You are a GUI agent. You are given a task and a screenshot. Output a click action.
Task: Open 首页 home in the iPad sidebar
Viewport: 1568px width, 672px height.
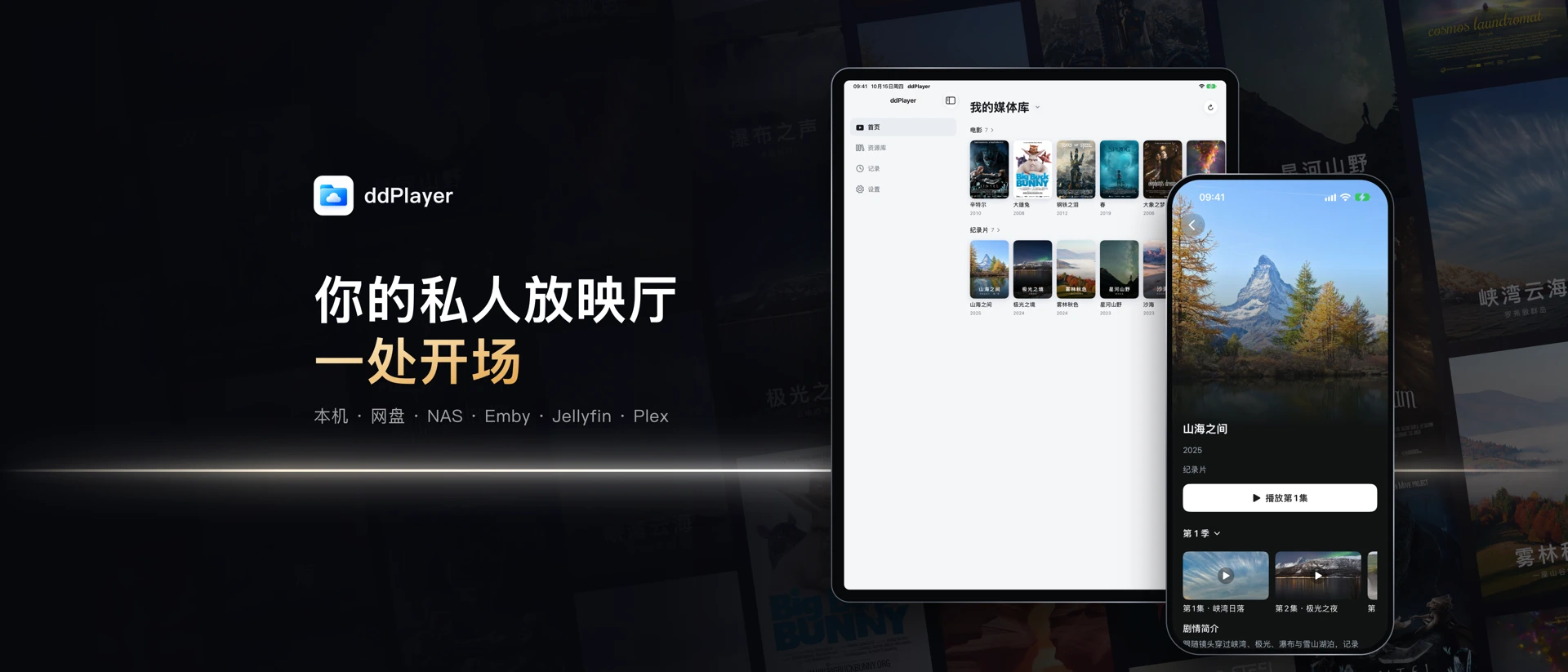pyautogui.click(x=903, y=127)
